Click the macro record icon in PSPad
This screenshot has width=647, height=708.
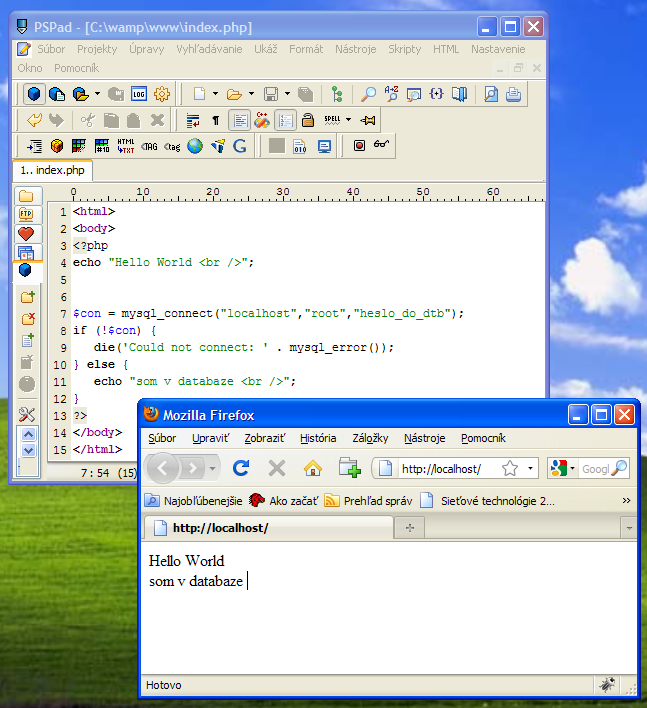click(359, 145)
